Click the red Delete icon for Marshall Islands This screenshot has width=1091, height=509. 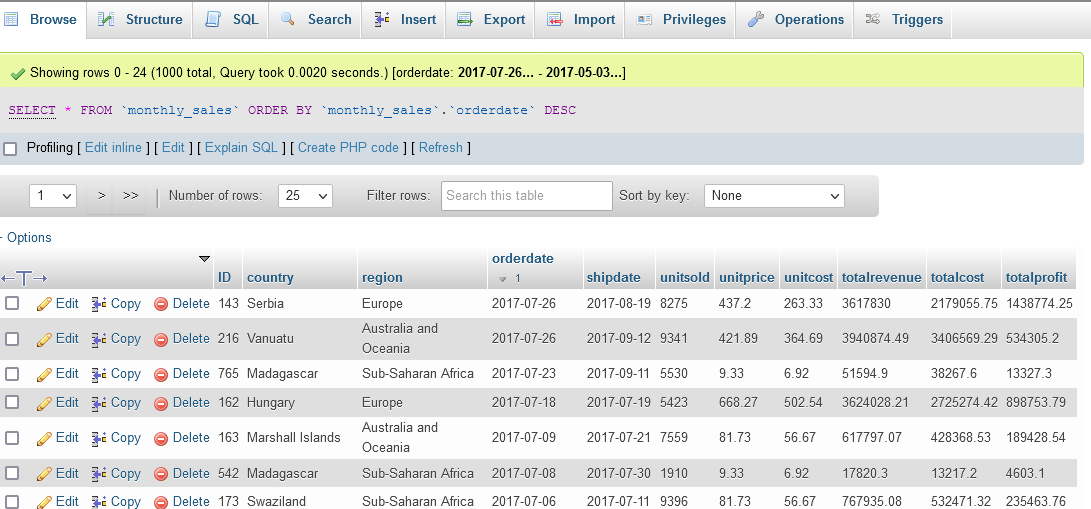[x=161, y=438]
